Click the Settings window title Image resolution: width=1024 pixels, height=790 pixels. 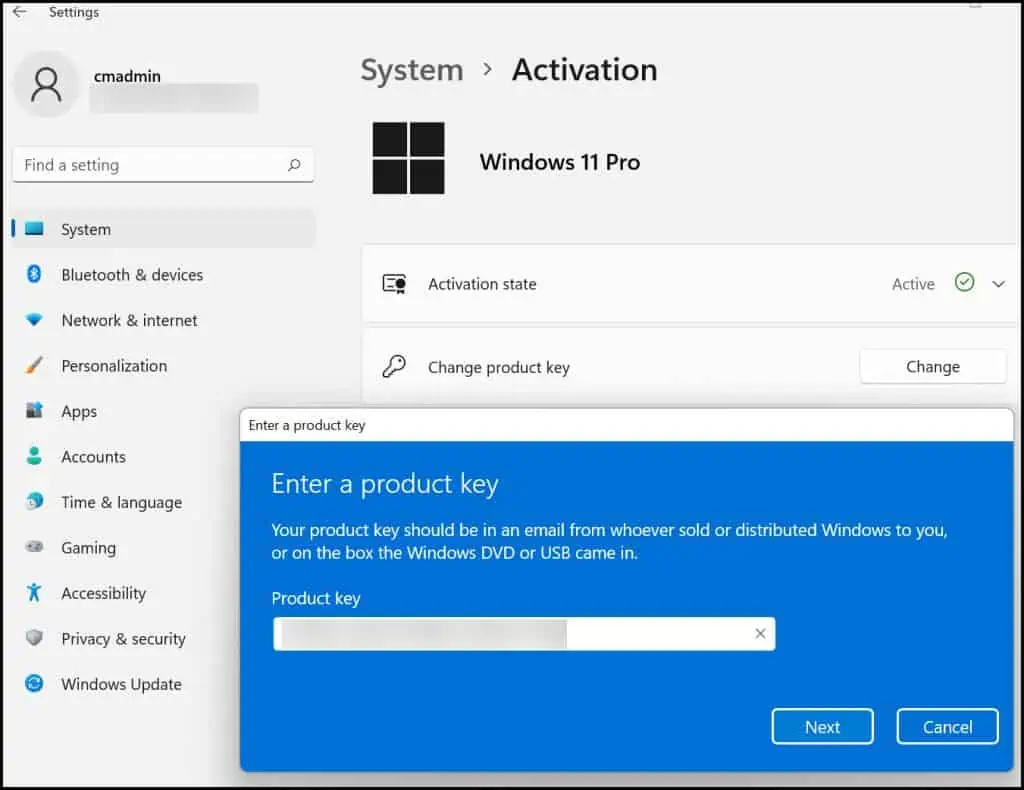[x=74, y=12]
